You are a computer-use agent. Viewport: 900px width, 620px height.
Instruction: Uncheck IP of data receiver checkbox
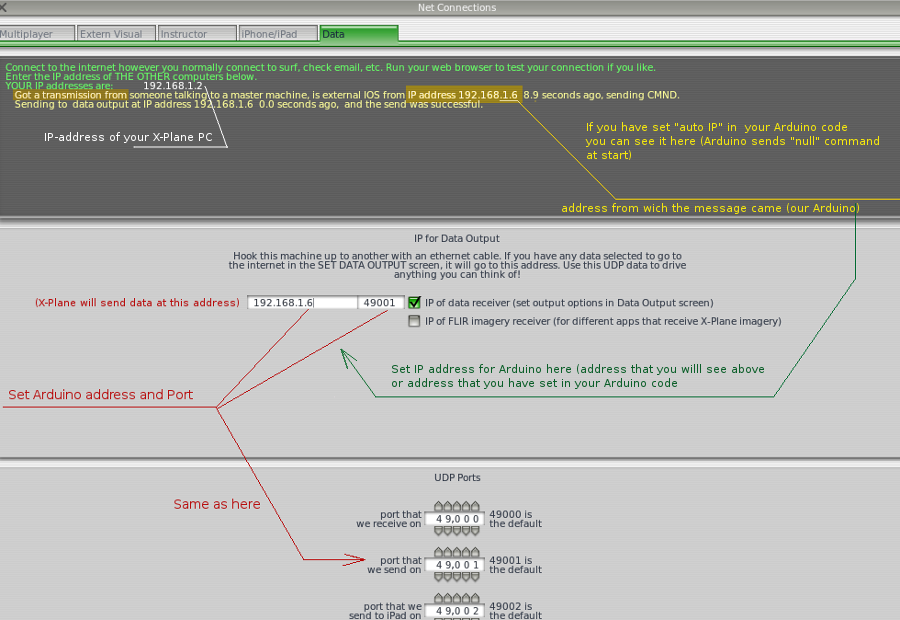pos(414,303)
